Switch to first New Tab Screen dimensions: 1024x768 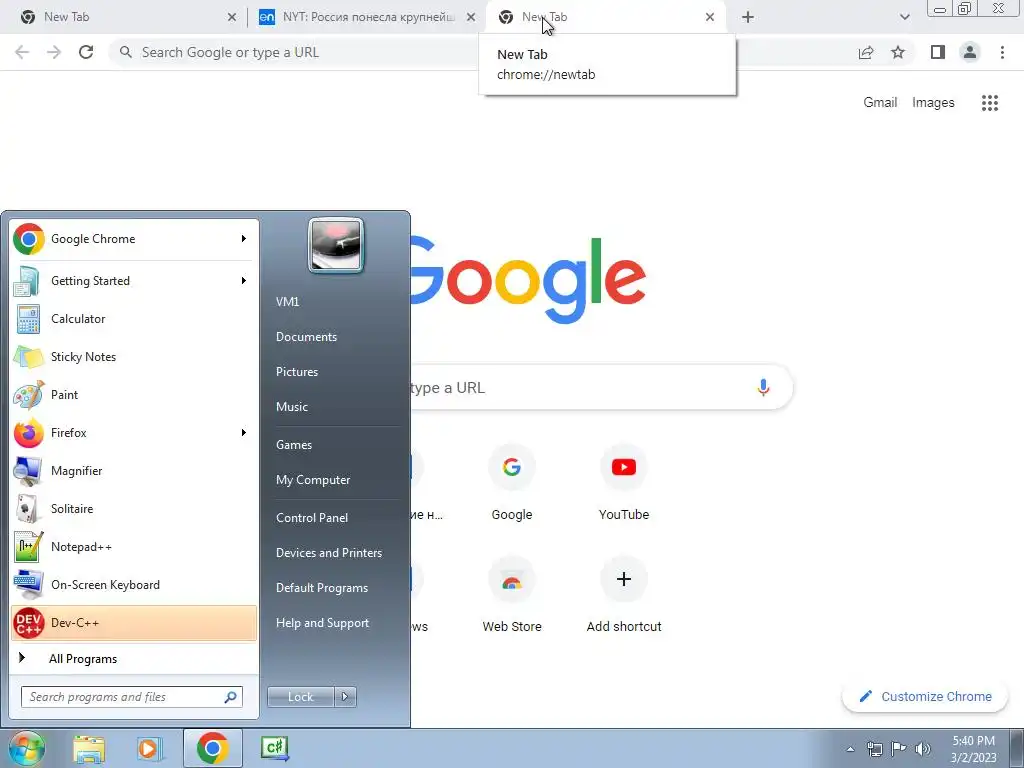[124, 17]
